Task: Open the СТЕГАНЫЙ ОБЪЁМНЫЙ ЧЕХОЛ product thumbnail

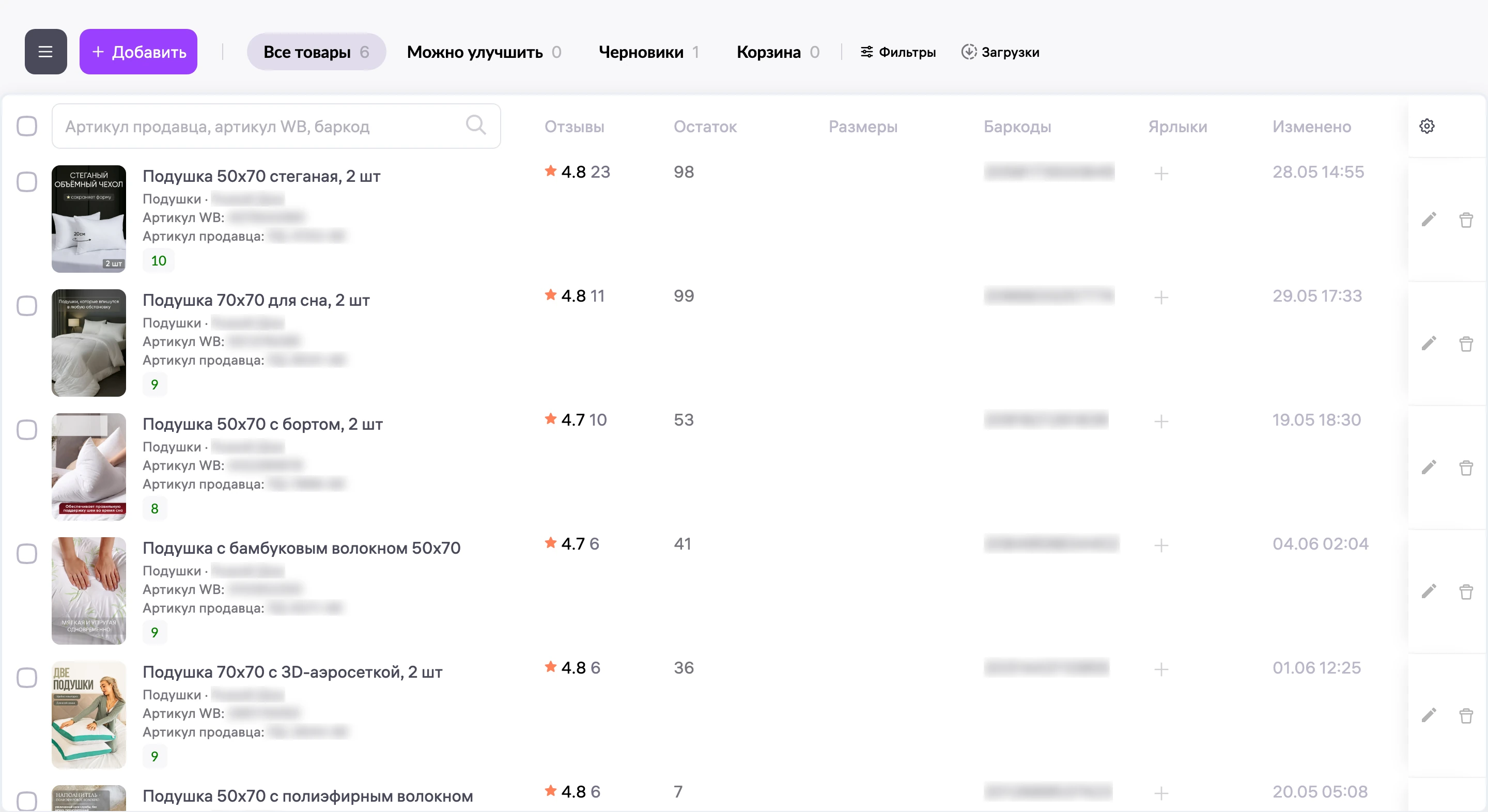Action: coord(88,219)
